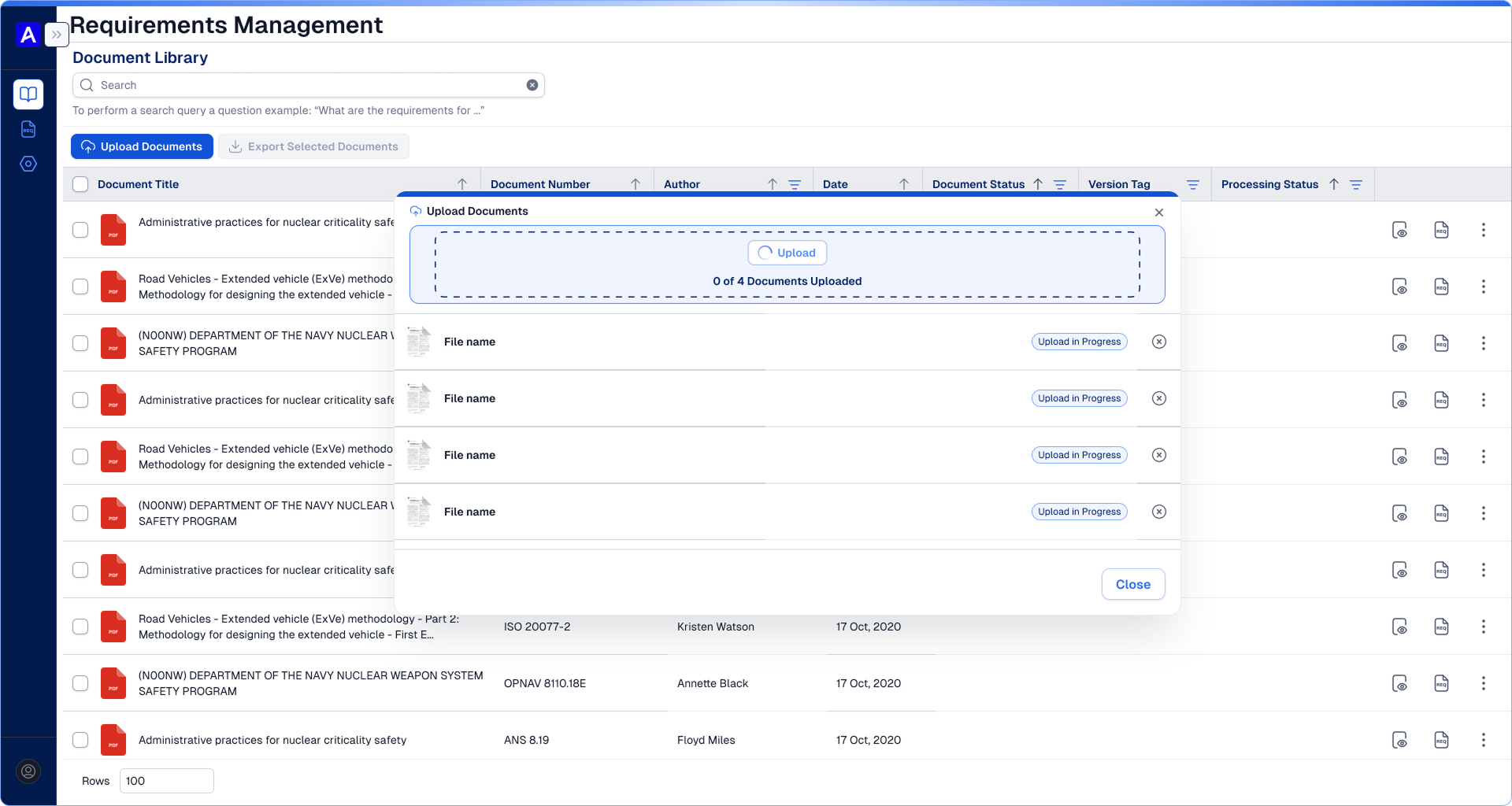Toggle the select-all checkbox in table header
The width and height of the screenshot is (1512, 806).
pos(80,184)
